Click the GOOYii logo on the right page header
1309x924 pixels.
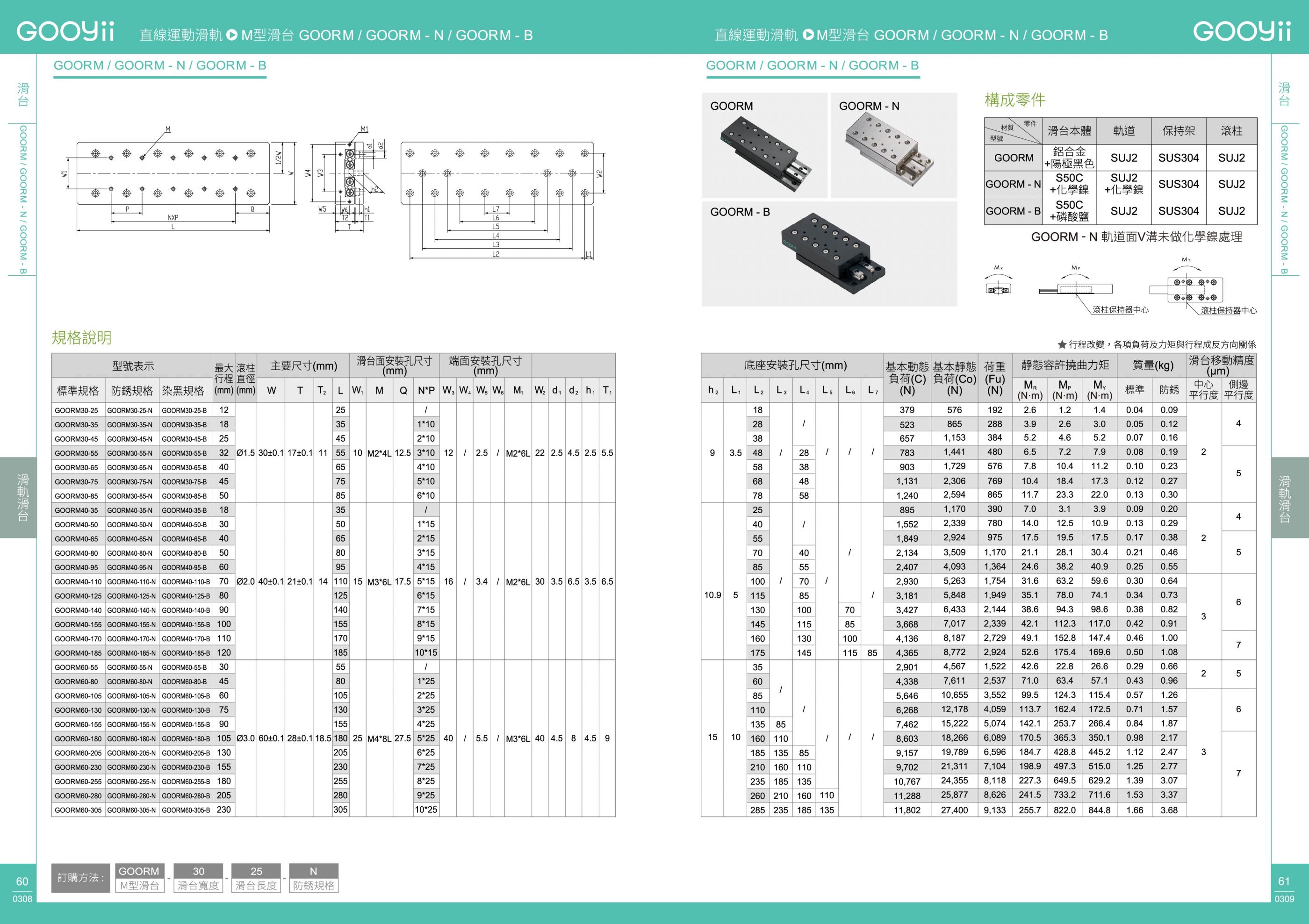pyautogui.click(x=1242, y=31)
